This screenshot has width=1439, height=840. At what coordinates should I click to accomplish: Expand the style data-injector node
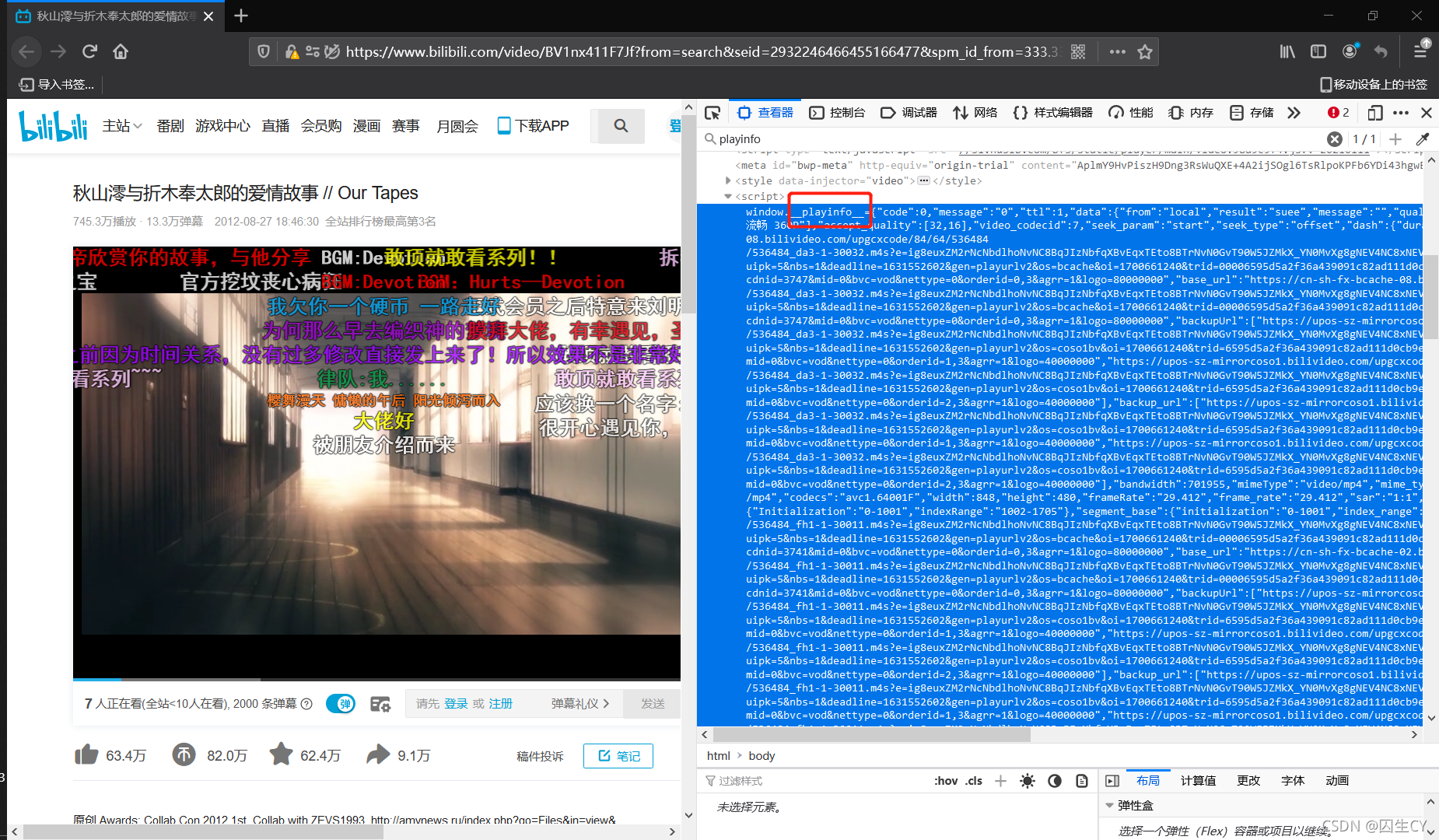(728, 180)
